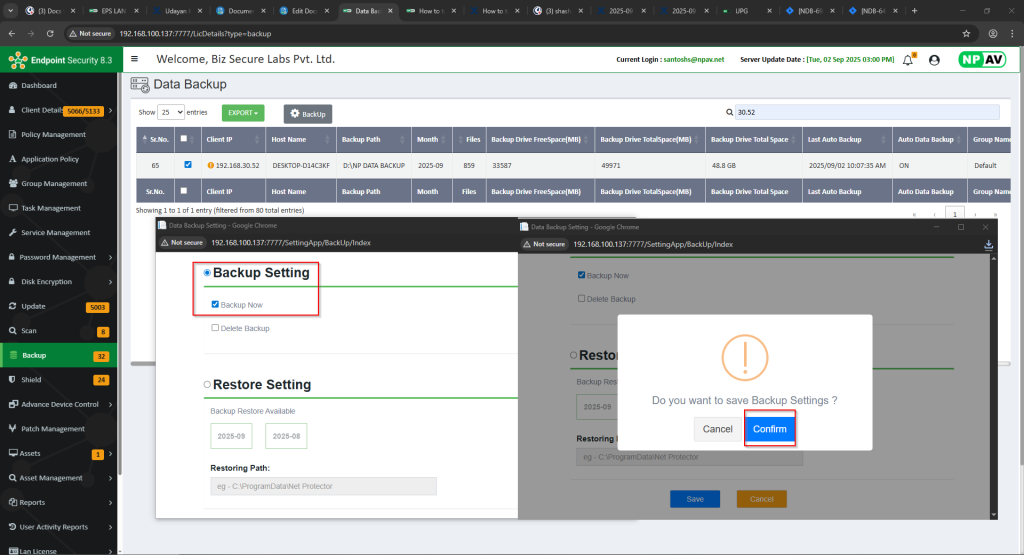Click the hamburger menu icon beside Welcome
This screenshot has height=555, width=1024.
pyautogui.click(x=134, y=59)
